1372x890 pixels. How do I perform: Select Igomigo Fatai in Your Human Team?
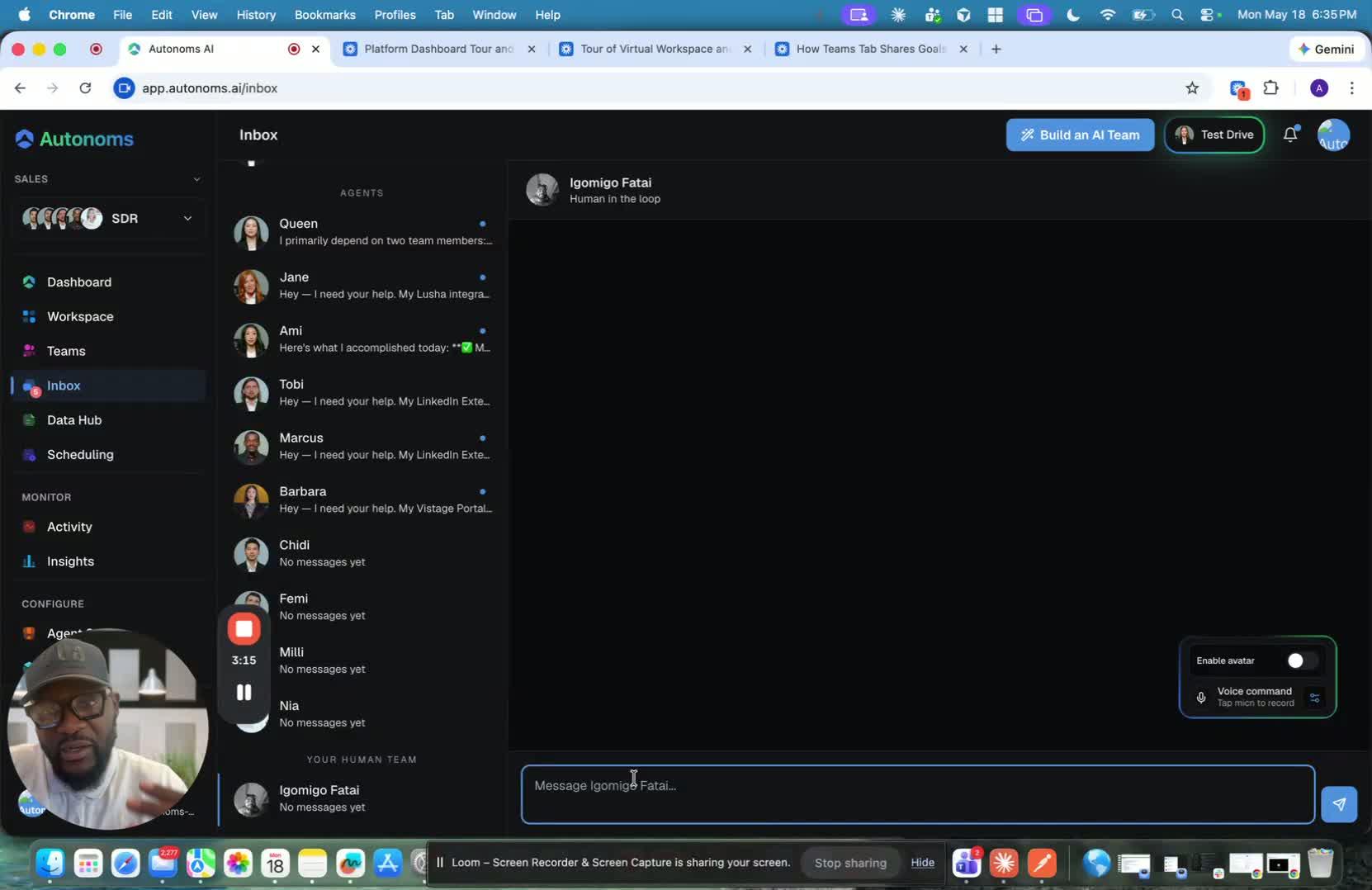click(x=362, y=799)
